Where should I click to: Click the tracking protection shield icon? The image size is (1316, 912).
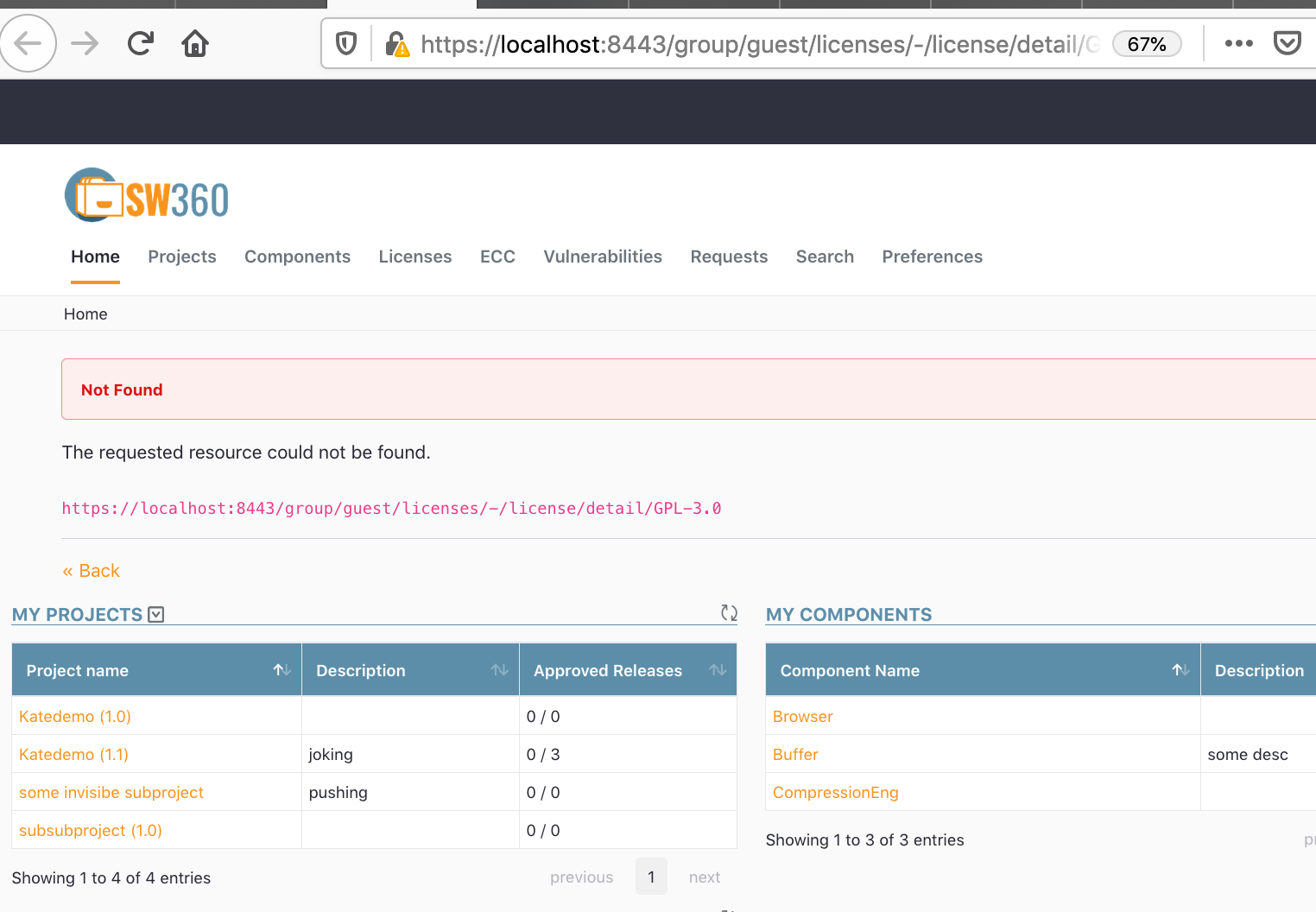pyautogui.click(x=345, y=42)
